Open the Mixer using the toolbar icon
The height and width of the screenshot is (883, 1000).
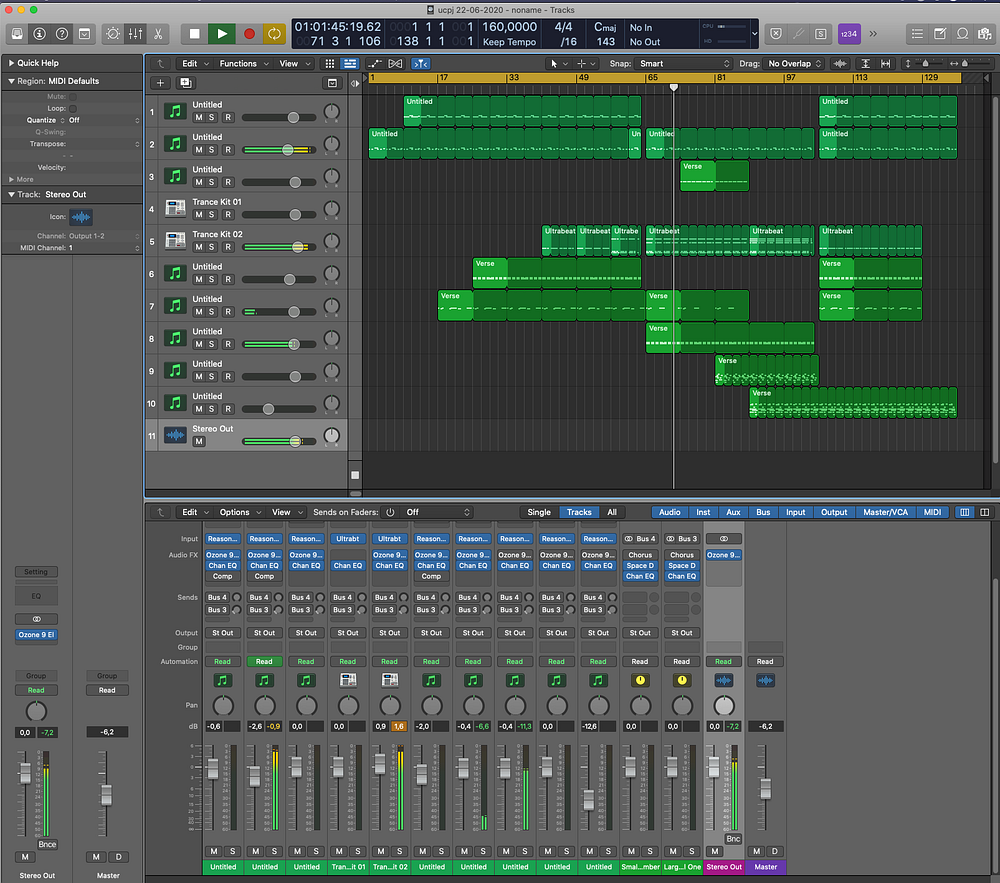tap(136, 34)
